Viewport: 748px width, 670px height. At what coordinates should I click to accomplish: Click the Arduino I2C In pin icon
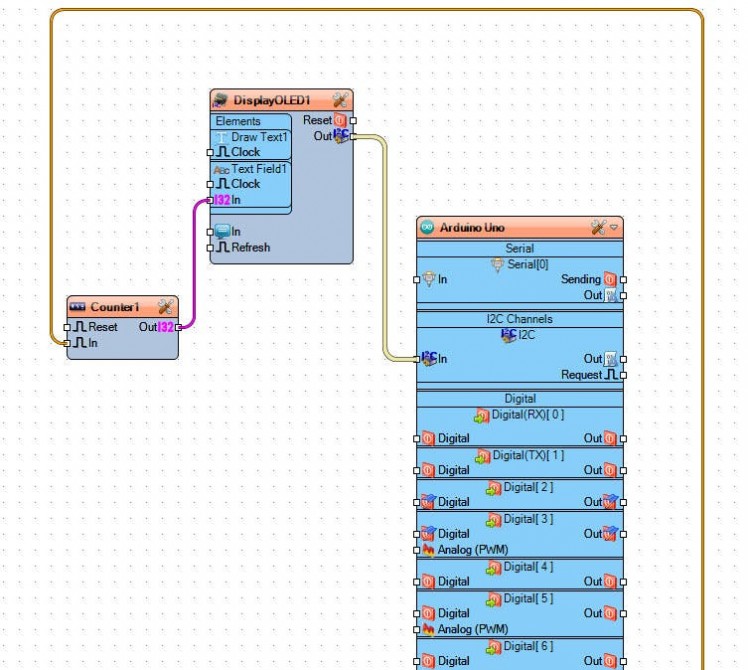pos(429,359)
